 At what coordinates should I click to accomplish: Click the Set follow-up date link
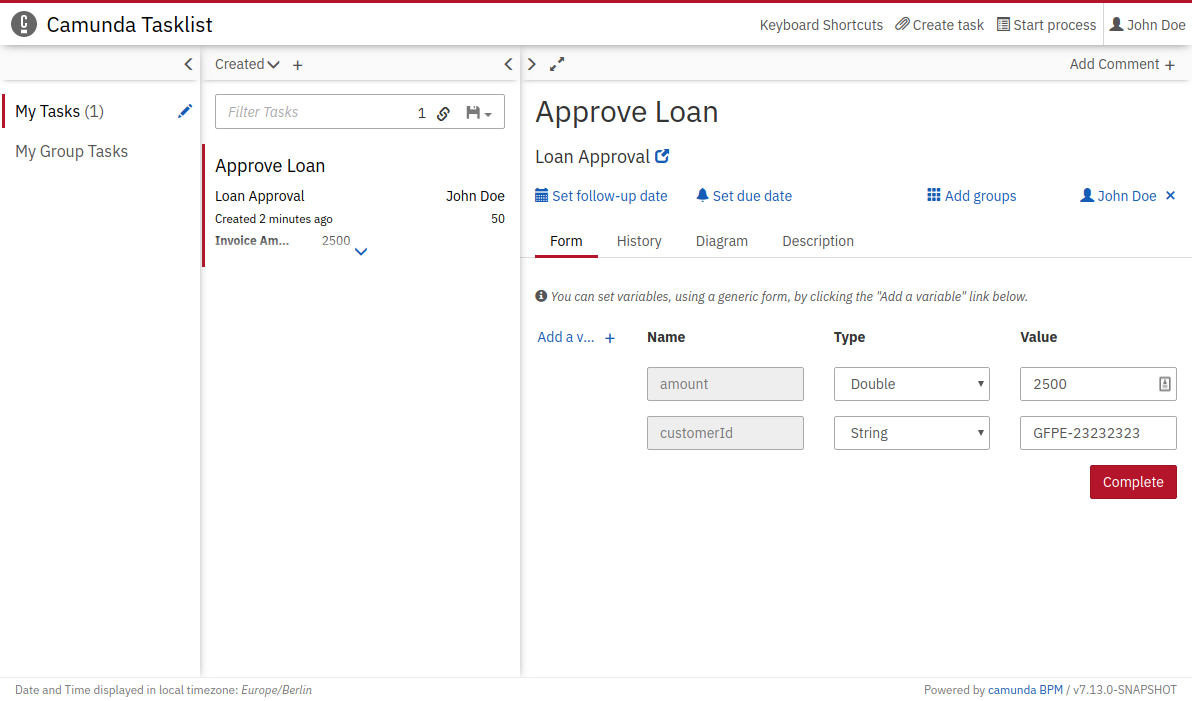click(x=601, y=196)
